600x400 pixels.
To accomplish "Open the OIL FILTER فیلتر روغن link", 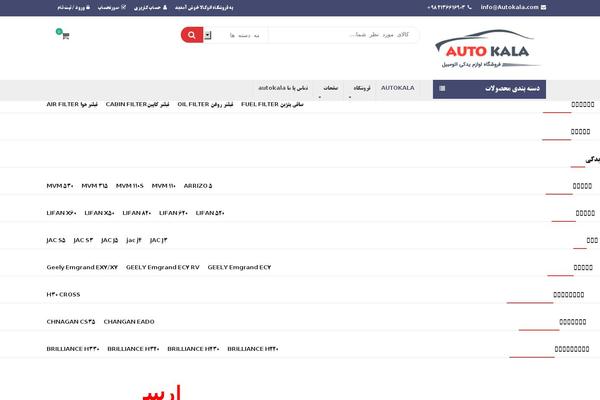I will pyautogui.click(x=205, y=104).
